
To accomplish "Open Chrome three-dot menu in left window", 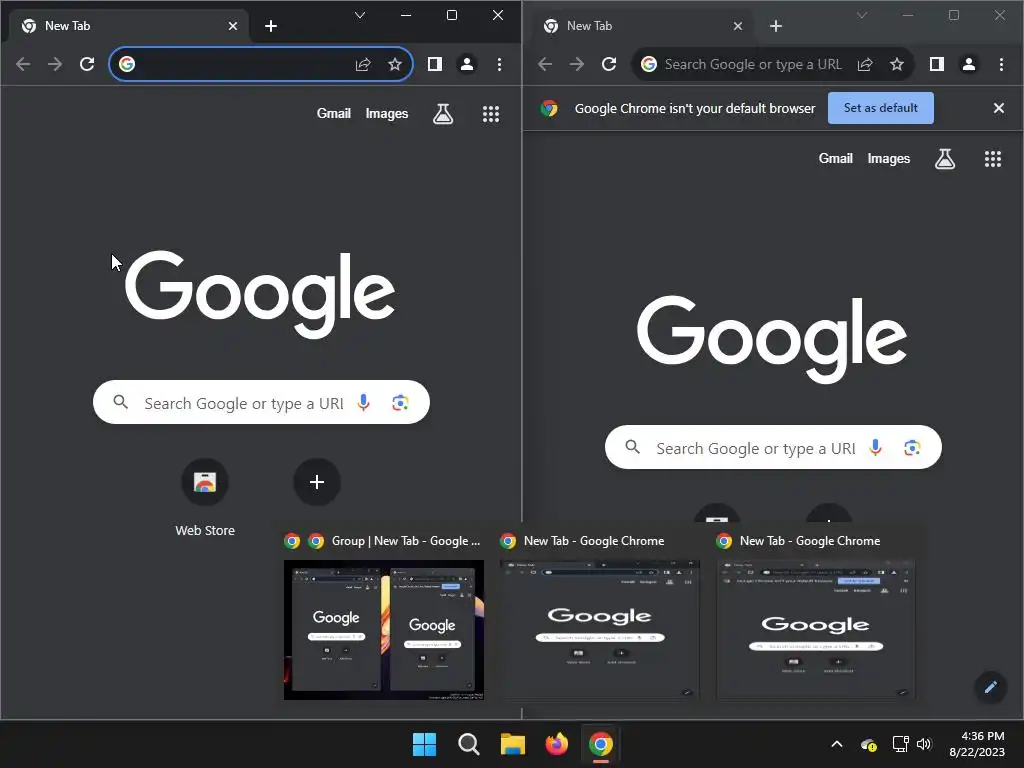I will (x=499, y=64).
